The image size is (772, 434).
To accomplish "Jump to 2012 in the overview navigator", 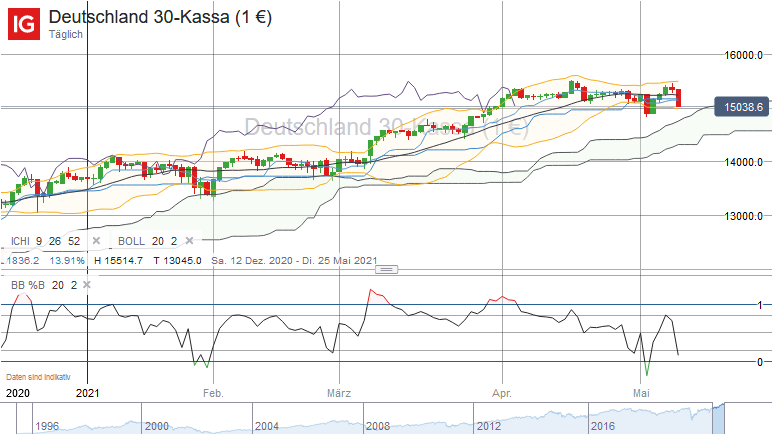I will click(x=488, y=426).
